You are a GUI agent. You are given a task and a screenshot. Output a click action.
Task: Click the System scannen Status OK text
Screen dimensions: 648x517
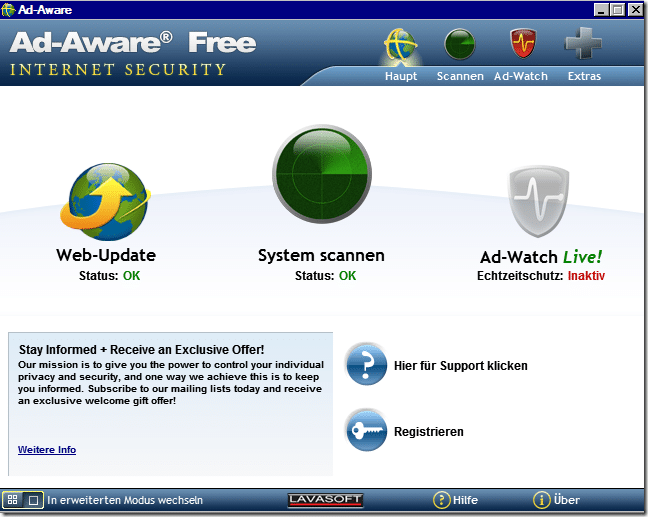point(325,276)
